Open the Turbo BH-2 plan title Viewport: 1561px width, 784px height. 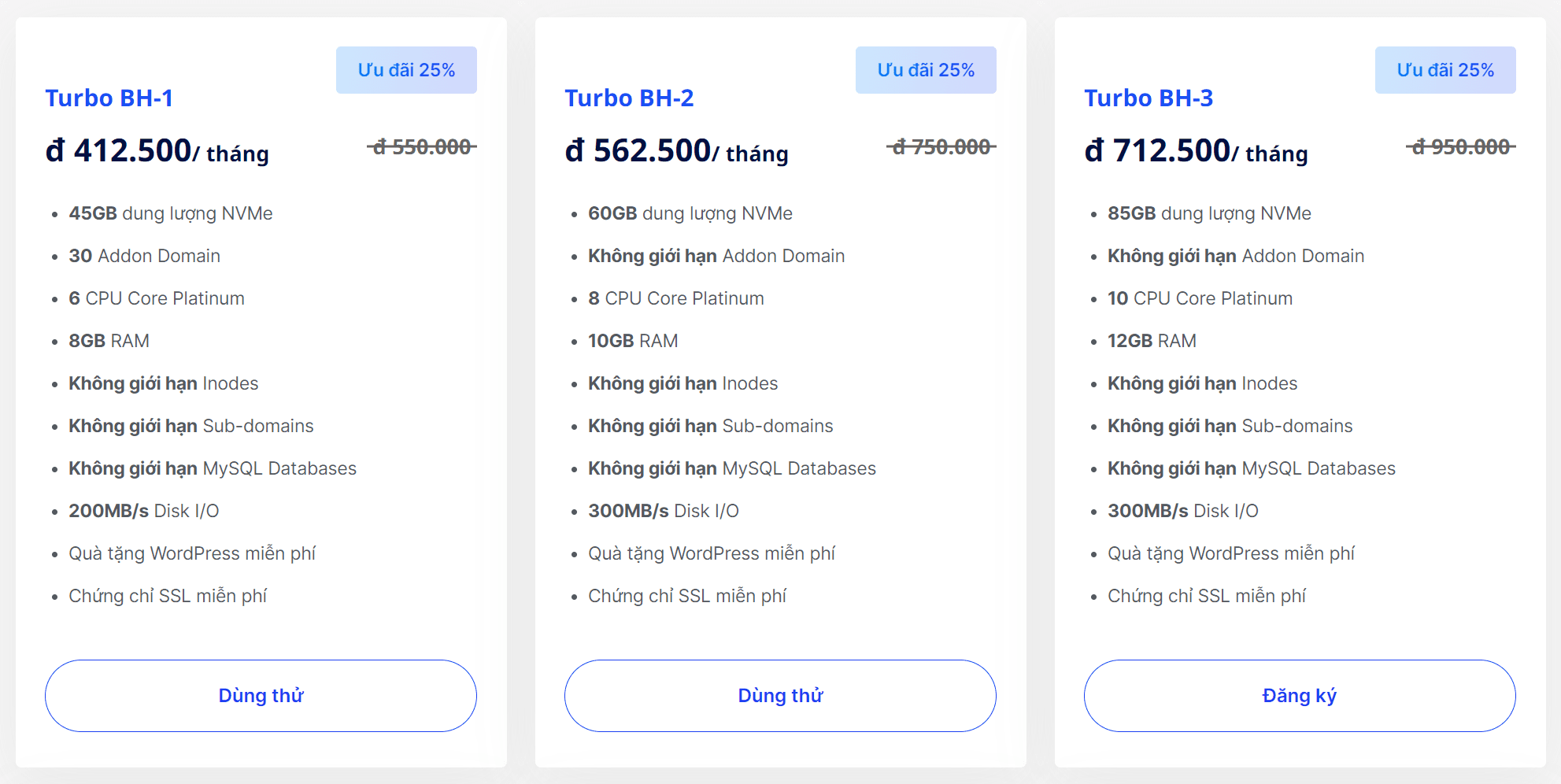coord(629,98)
